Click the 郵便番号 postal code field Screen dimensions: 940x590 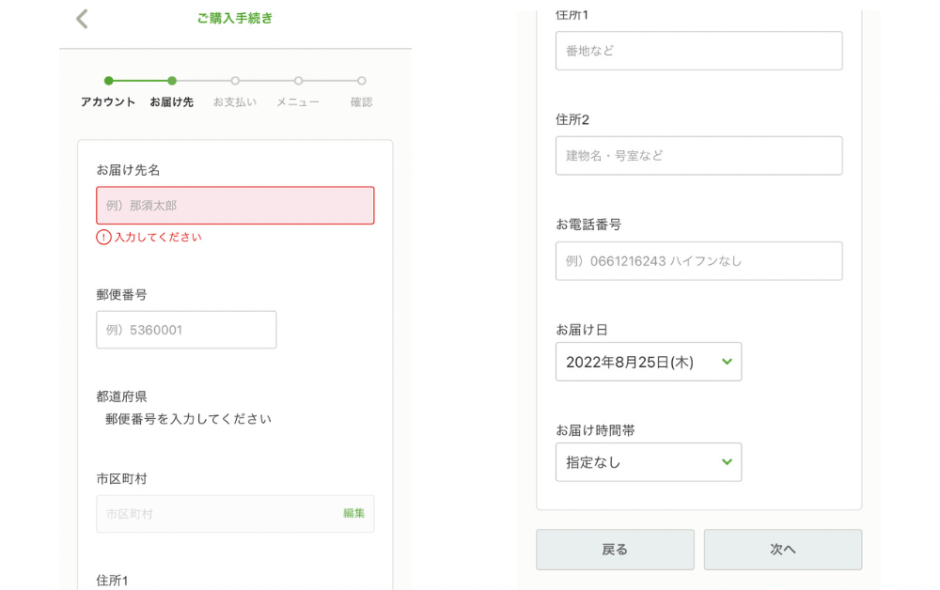coord(186,329)
